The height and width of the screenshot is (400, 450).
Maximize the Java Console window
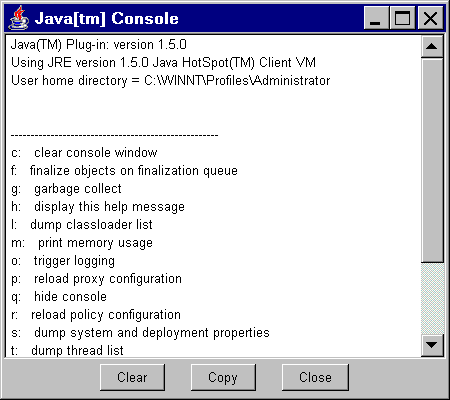click(x=402, y=18)
